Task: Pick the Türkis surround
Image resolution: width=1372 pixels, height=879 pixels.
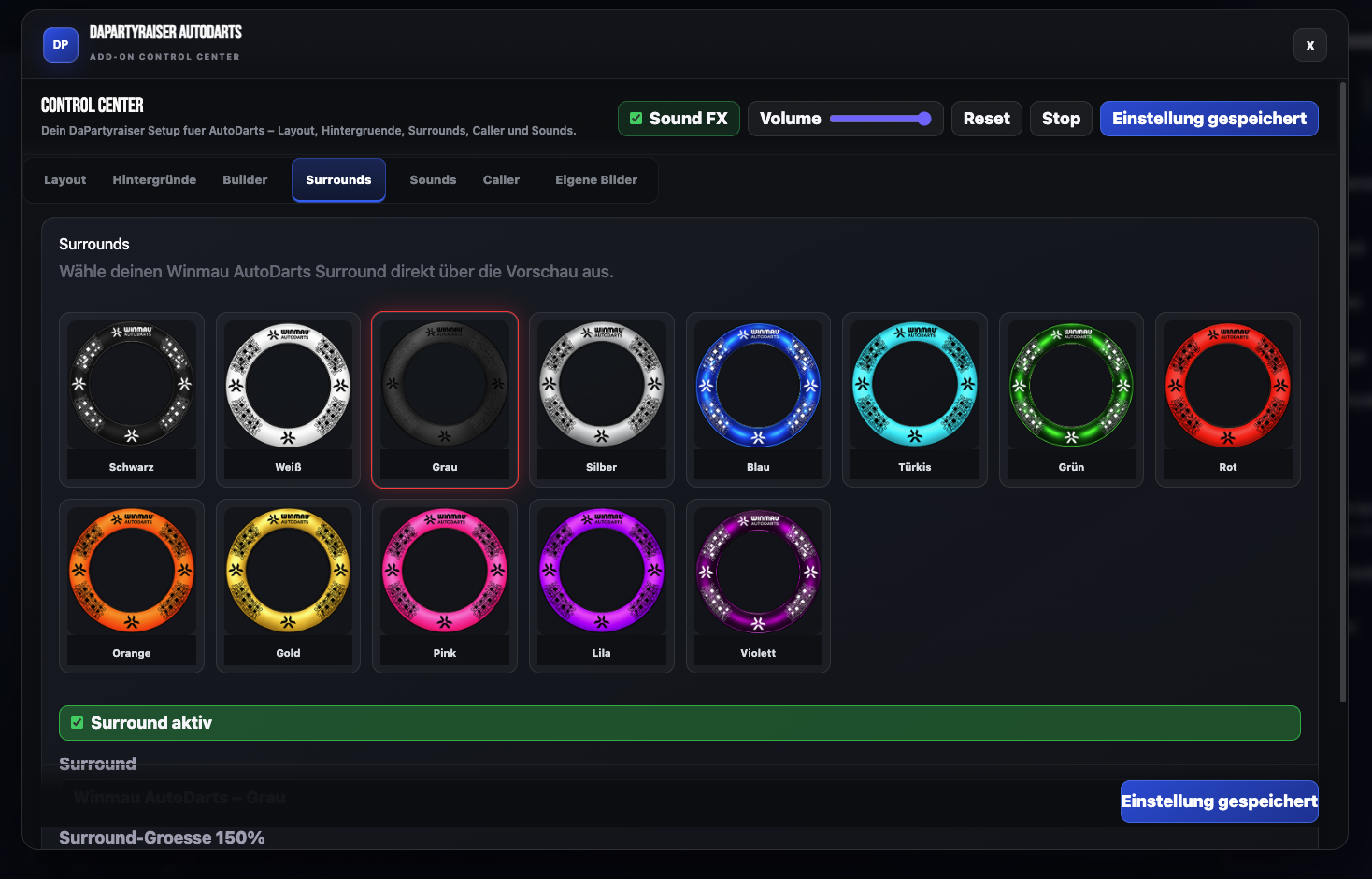Action: click(x=915, y=400)
